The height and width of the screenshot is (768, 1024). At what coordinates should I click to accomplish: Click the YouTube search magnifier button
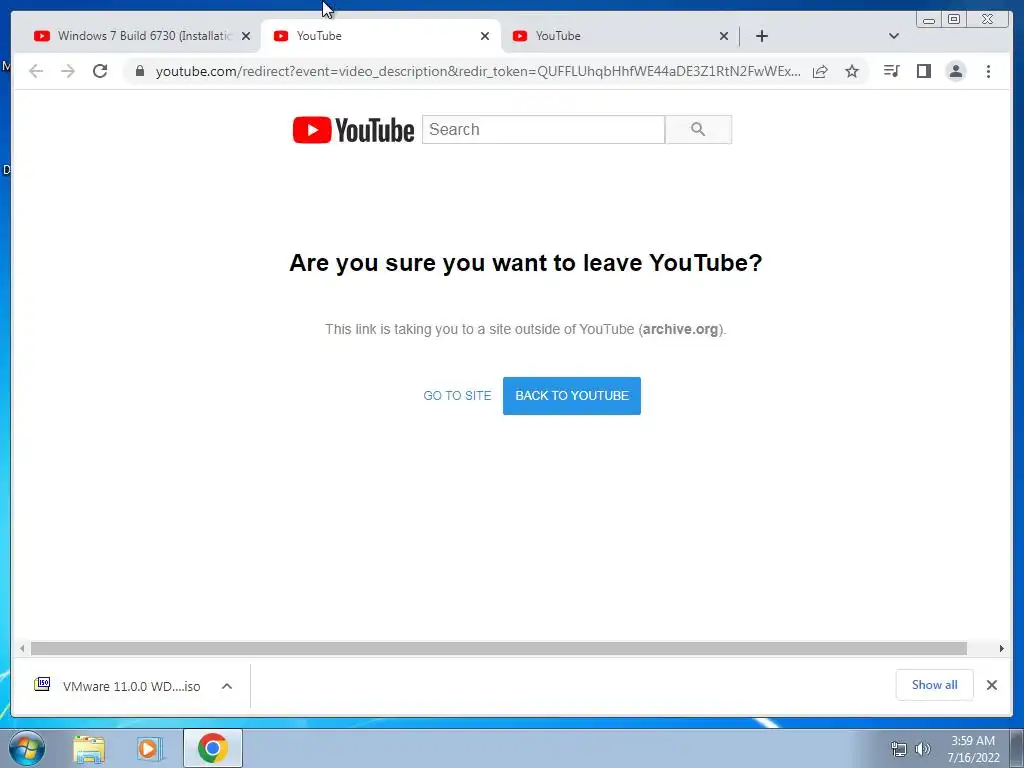pos(698,129)
